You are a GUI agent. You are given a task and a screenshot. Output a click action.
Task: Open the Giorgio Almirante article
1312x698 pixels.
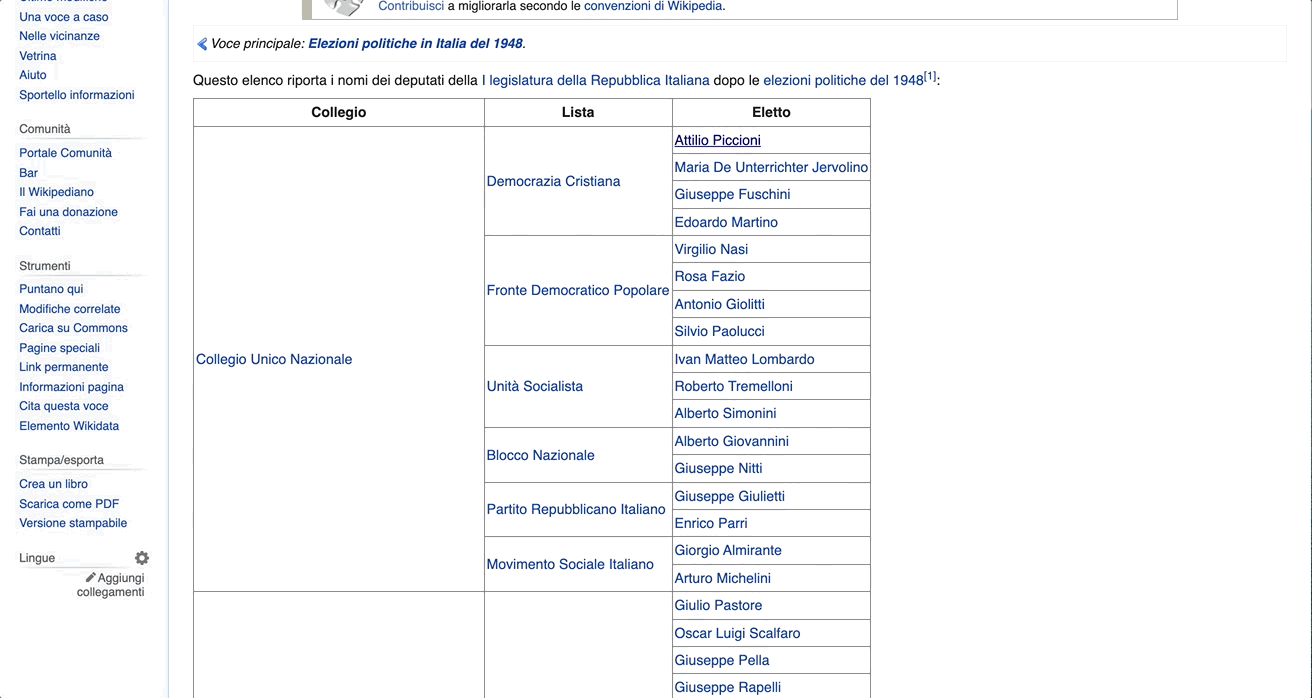pos(728,551)
